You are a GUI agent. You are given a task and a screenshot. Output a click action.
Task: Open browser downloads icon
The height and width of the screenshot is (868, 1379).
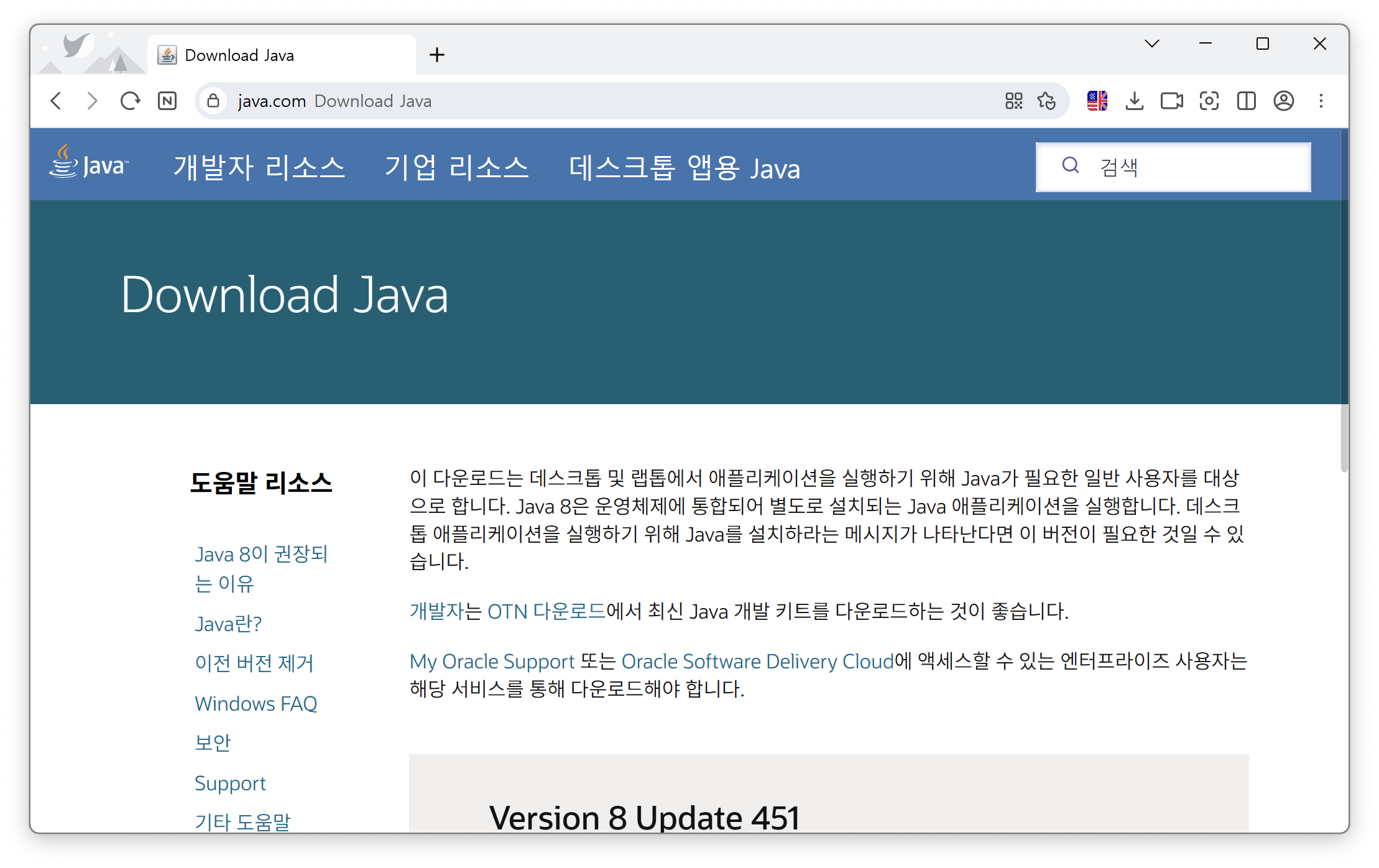[1135, 101]
